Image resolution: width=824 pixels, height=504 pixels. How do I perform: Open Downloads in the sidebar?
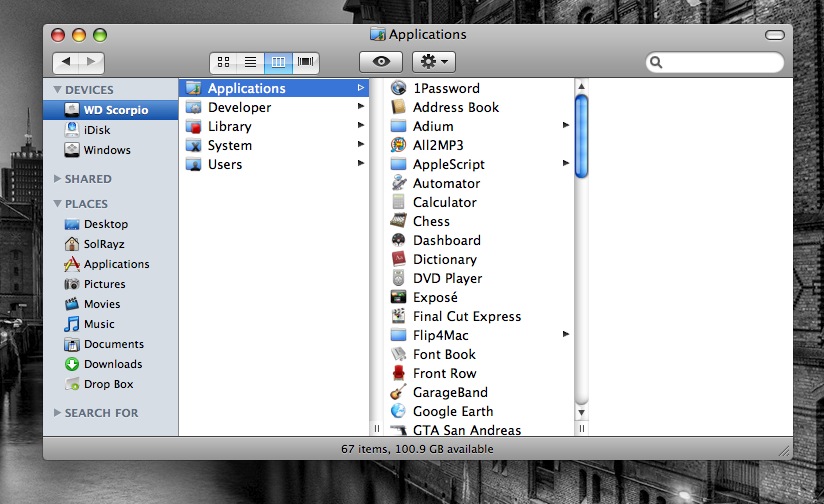coord(111,364)
